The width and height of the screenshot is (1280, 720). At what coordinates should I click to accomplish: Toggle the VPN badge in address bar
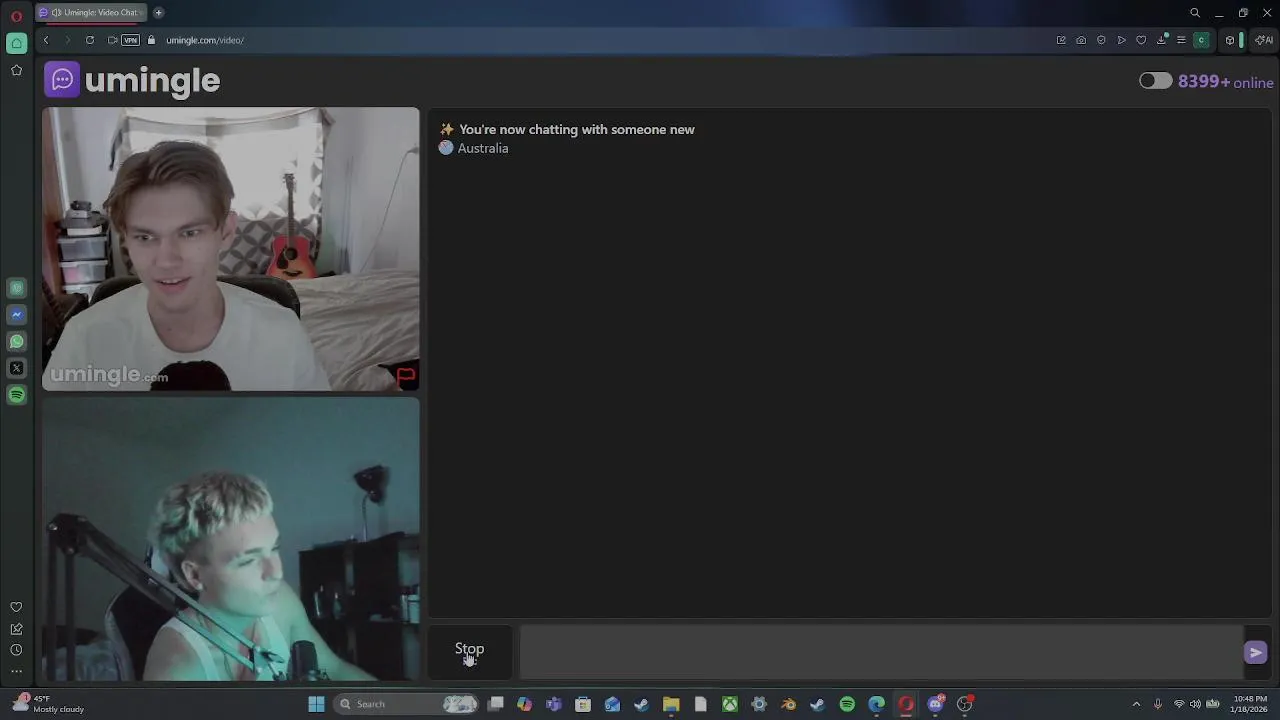coord(130,40)
